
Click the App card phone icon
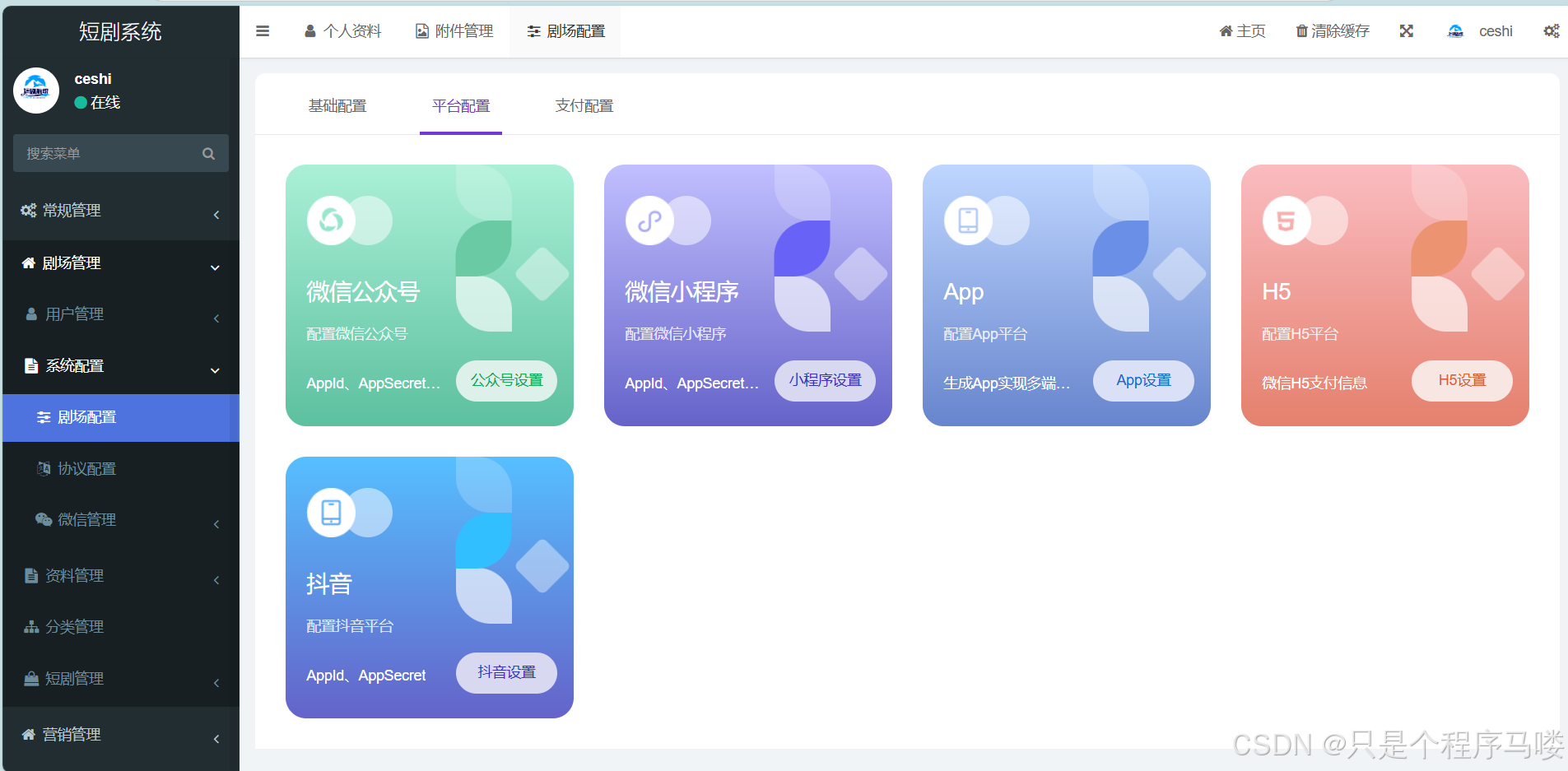coord(968,221)
